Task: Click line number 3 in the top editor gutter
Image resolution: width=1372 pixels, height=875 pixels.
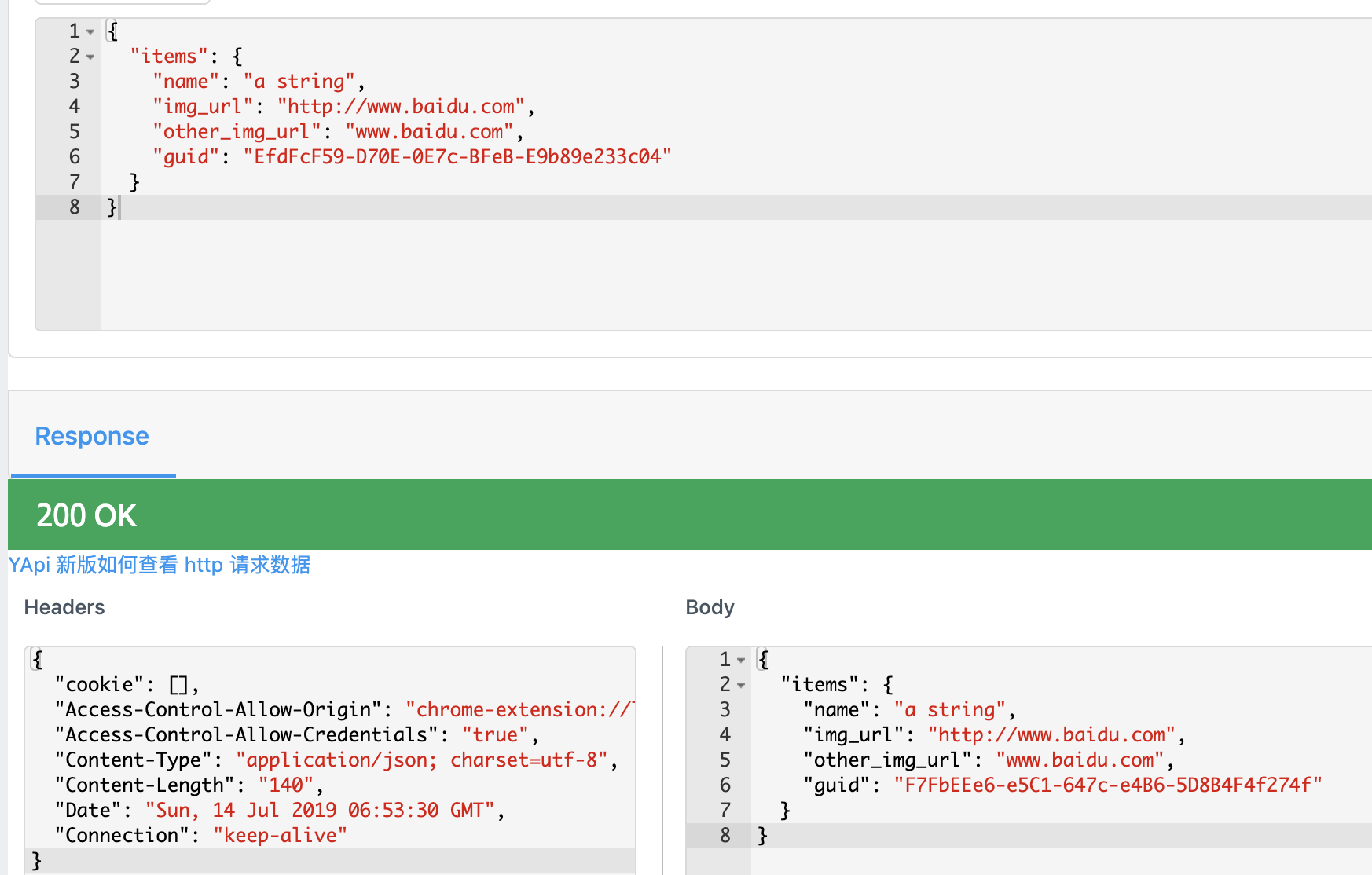Action: pyautogui.click(x=74, y=81)
